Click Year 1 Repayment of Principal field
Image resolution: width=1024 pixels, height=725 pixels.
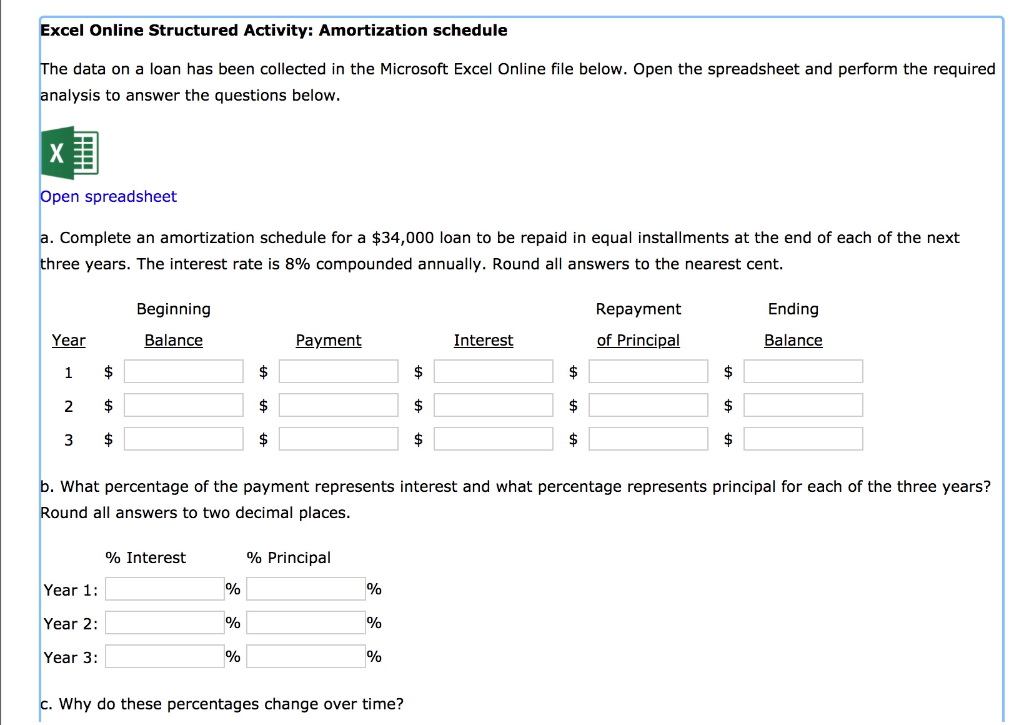click(x=648, y=372)
